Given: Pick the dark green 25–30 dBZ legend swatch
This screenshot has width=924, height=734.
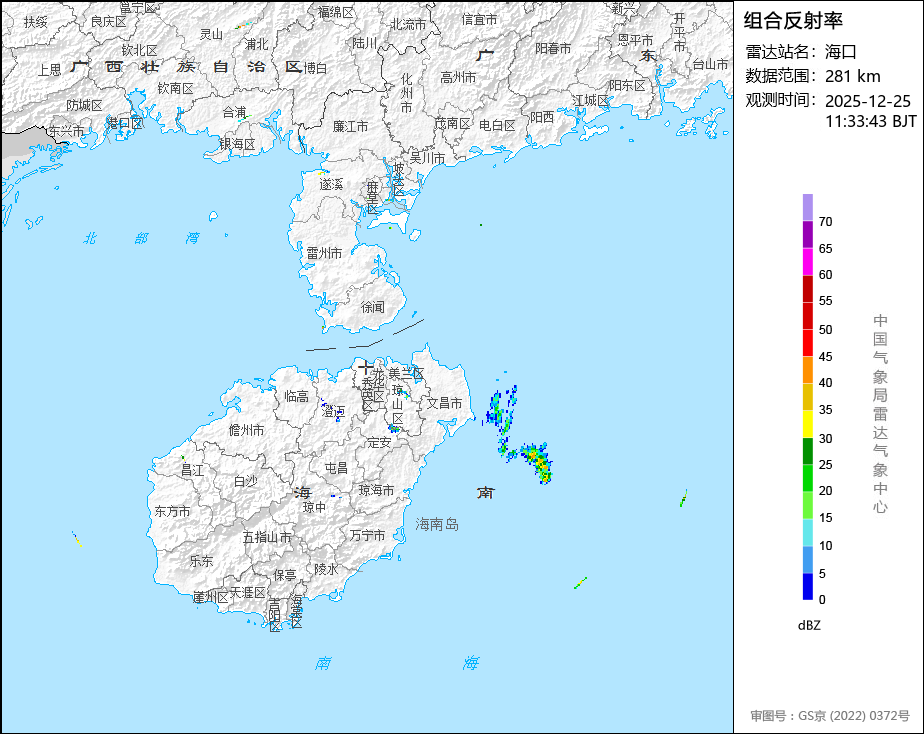Looking at the screenshot, I should (807, 451).
